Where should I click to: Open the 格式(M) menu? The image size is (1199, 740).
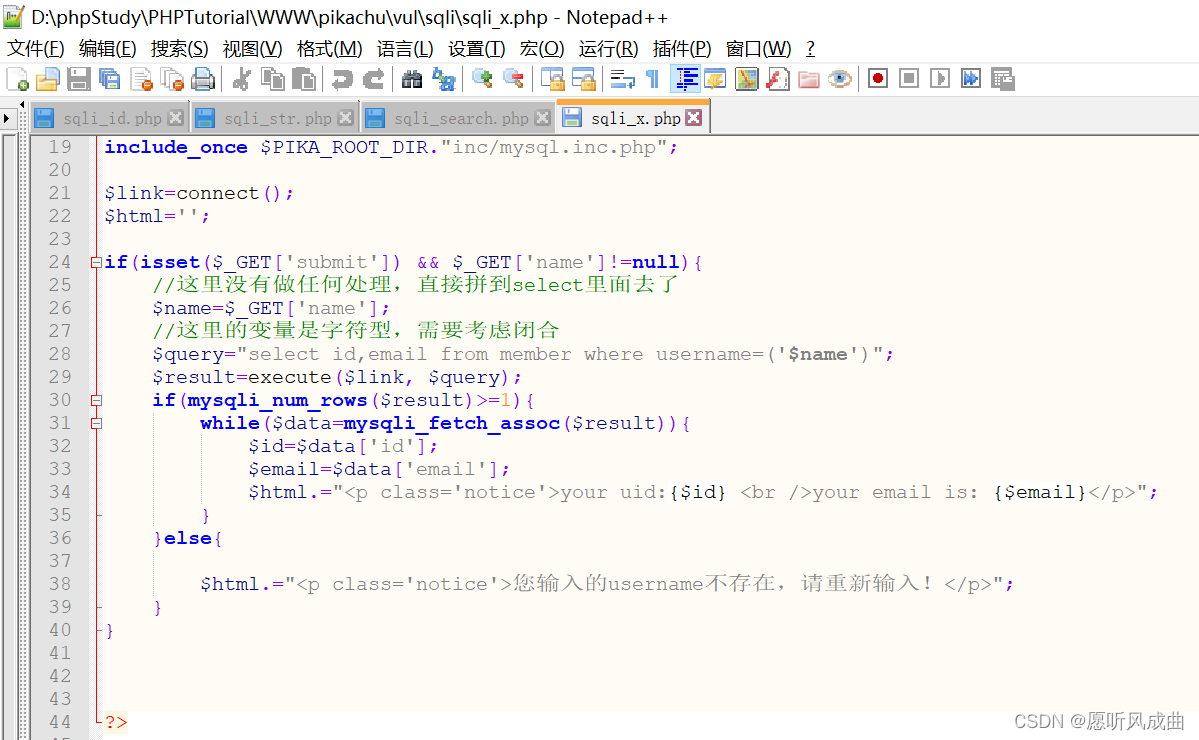click(329, 49)
